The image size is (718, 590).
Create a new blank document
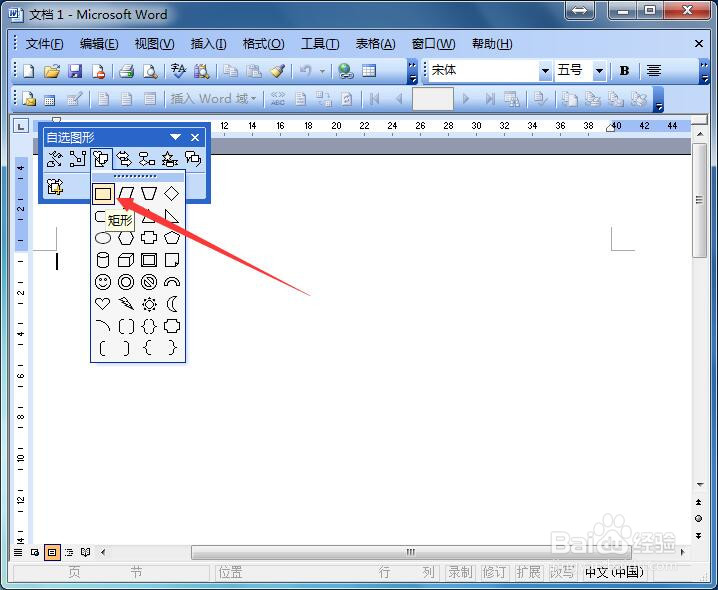29,71
